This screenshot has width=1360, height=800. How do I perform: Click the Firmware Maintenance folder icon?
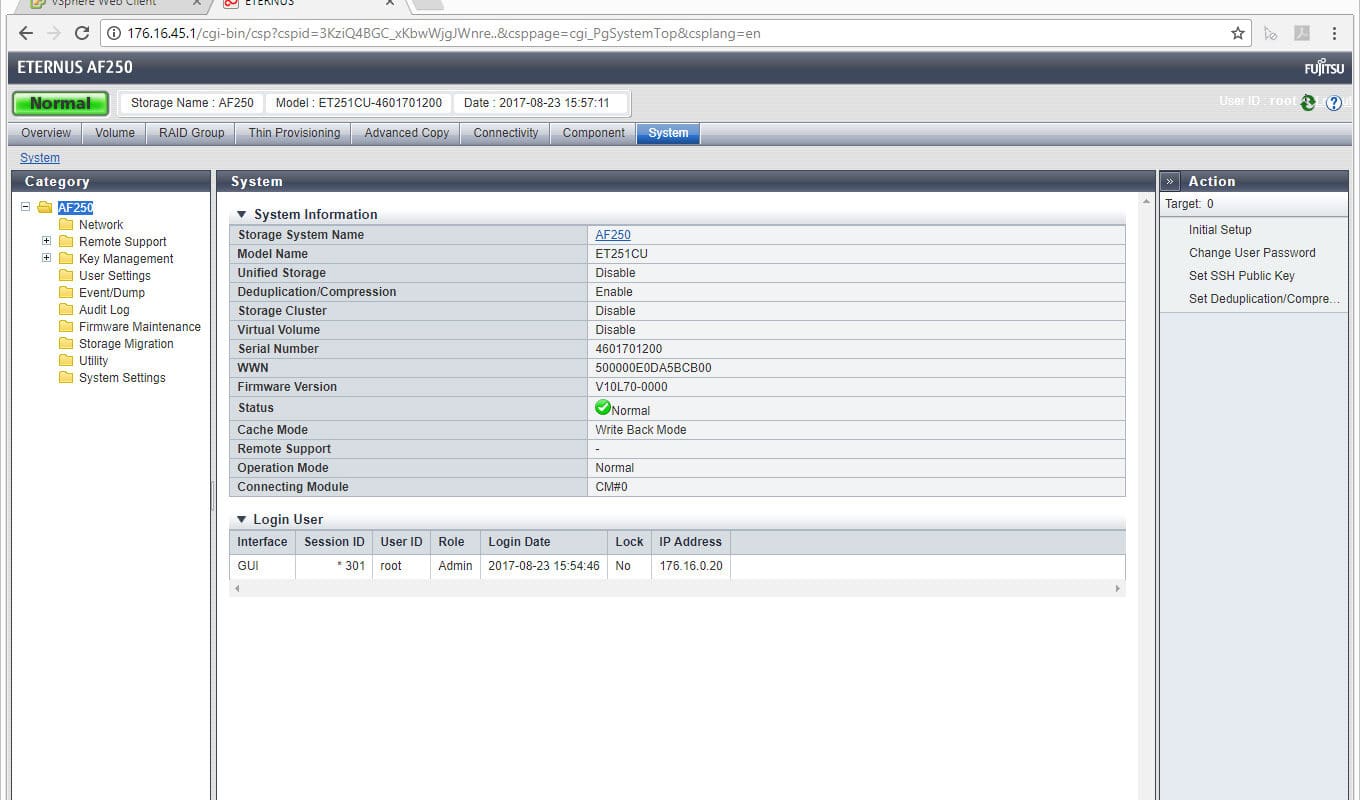[x=66, y=327]
